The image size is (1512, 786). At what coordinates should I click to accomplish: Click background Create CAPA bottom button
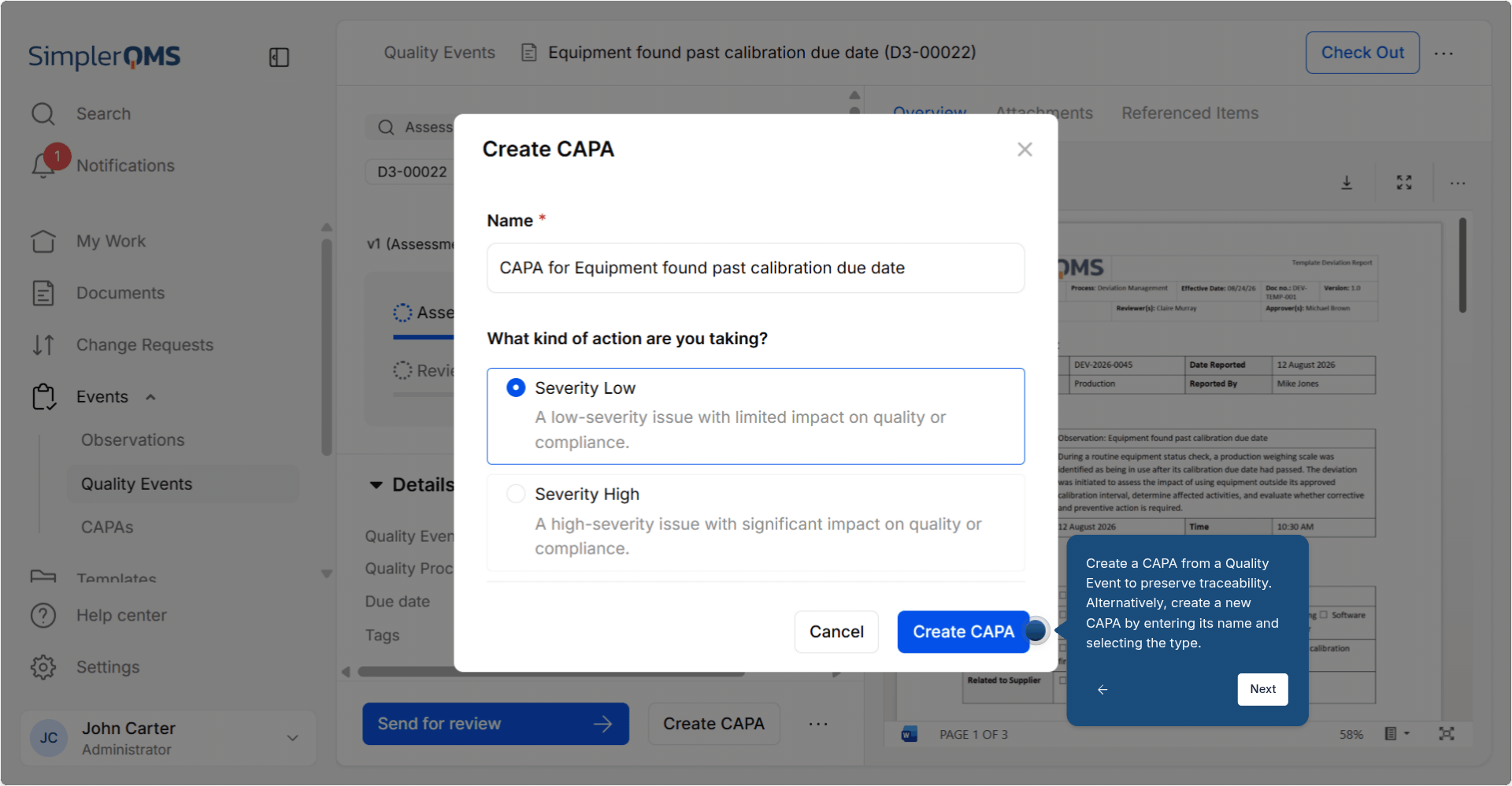(x=713, y=724)
